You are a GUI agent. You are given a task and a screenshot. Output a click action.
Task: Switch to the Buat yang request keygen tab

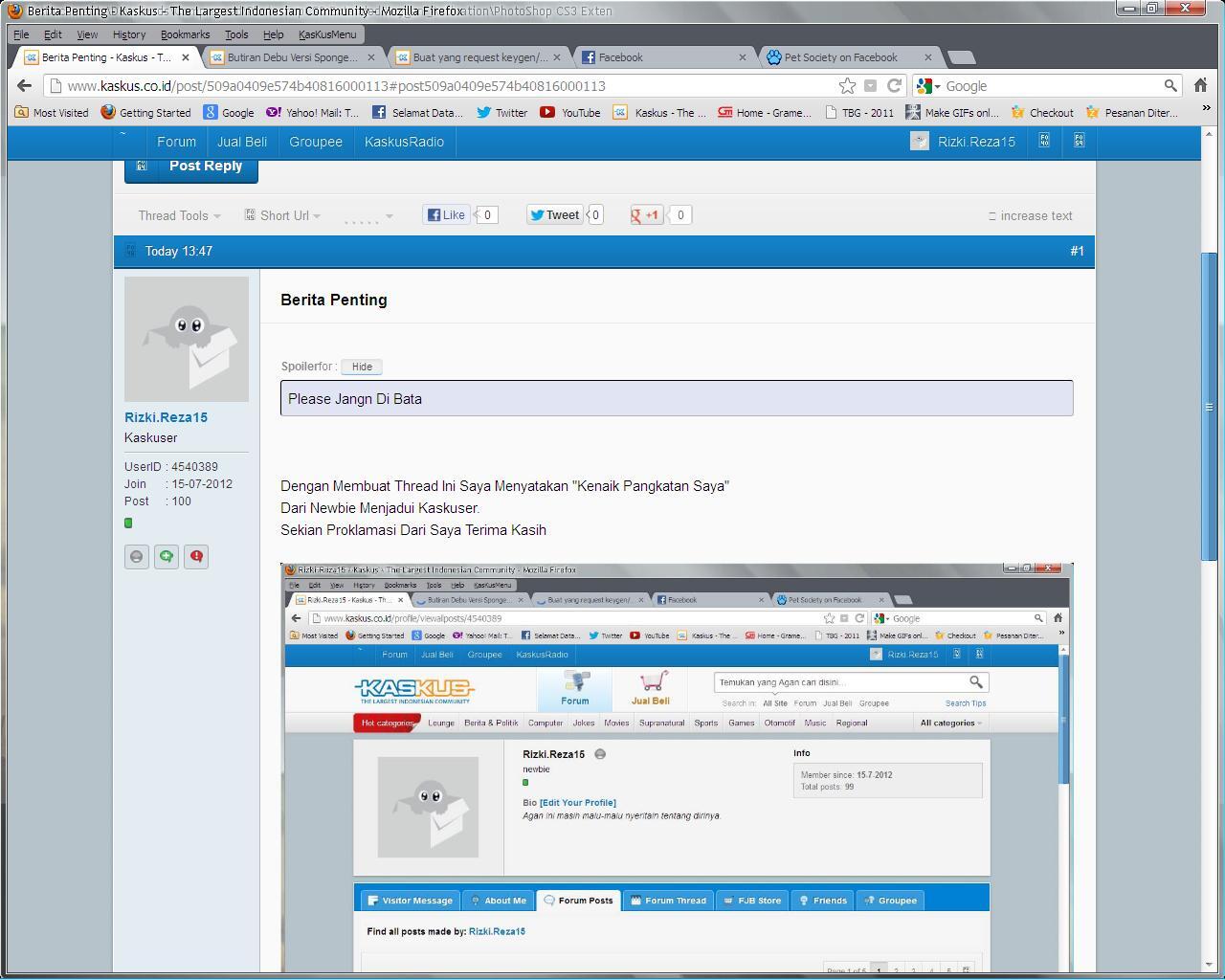click(x=479, y=57)
